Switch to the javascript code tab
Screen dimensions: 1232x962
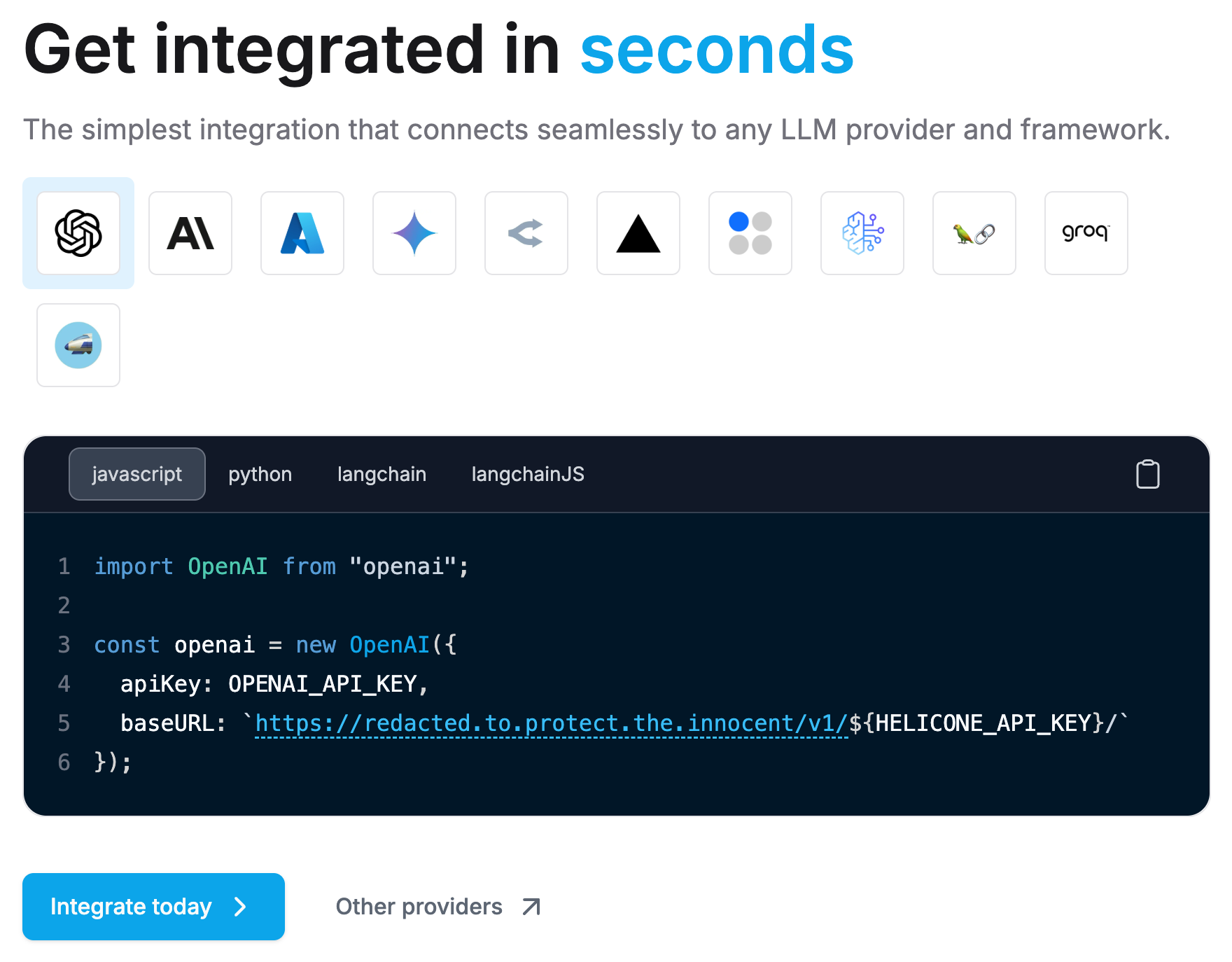[x=137, y=474]
